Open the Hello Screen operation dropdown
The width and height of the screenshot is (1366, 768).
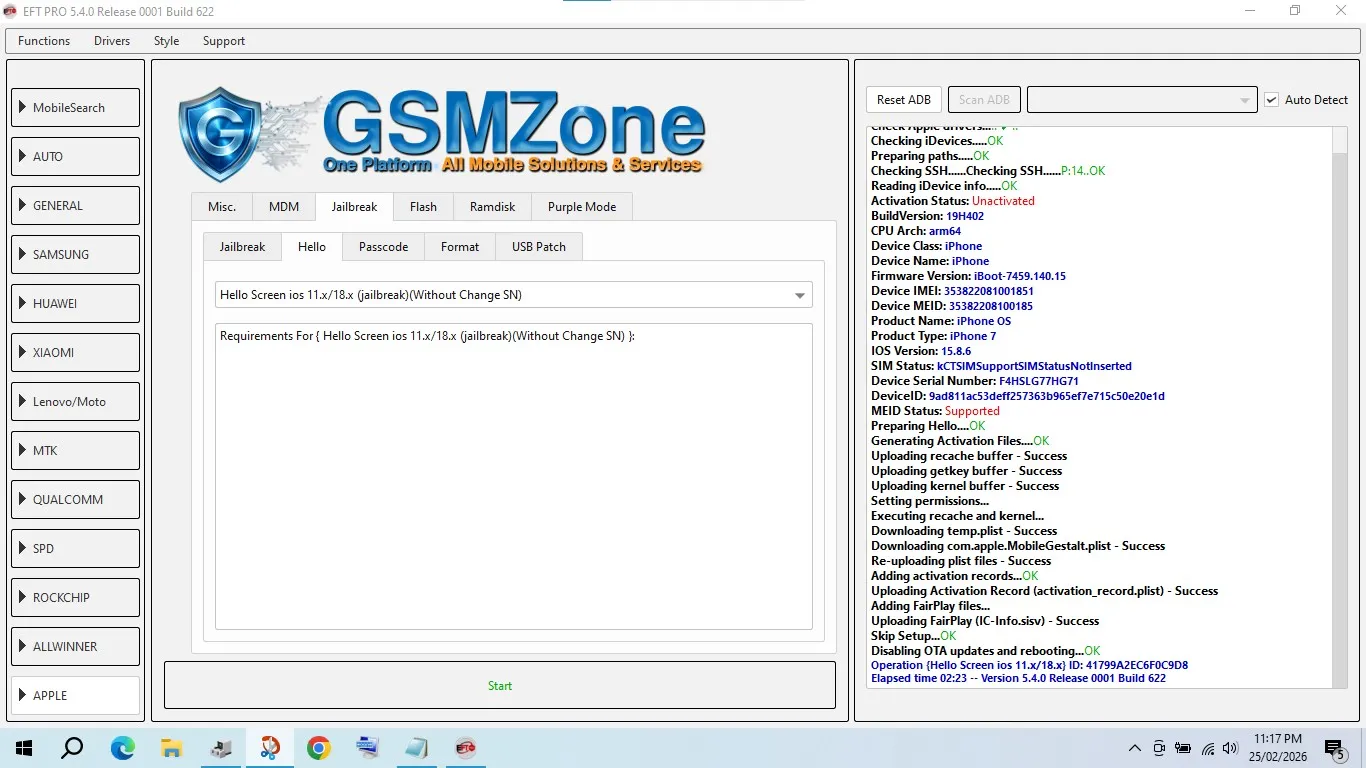pyautogui.click(x=513, y=295)
